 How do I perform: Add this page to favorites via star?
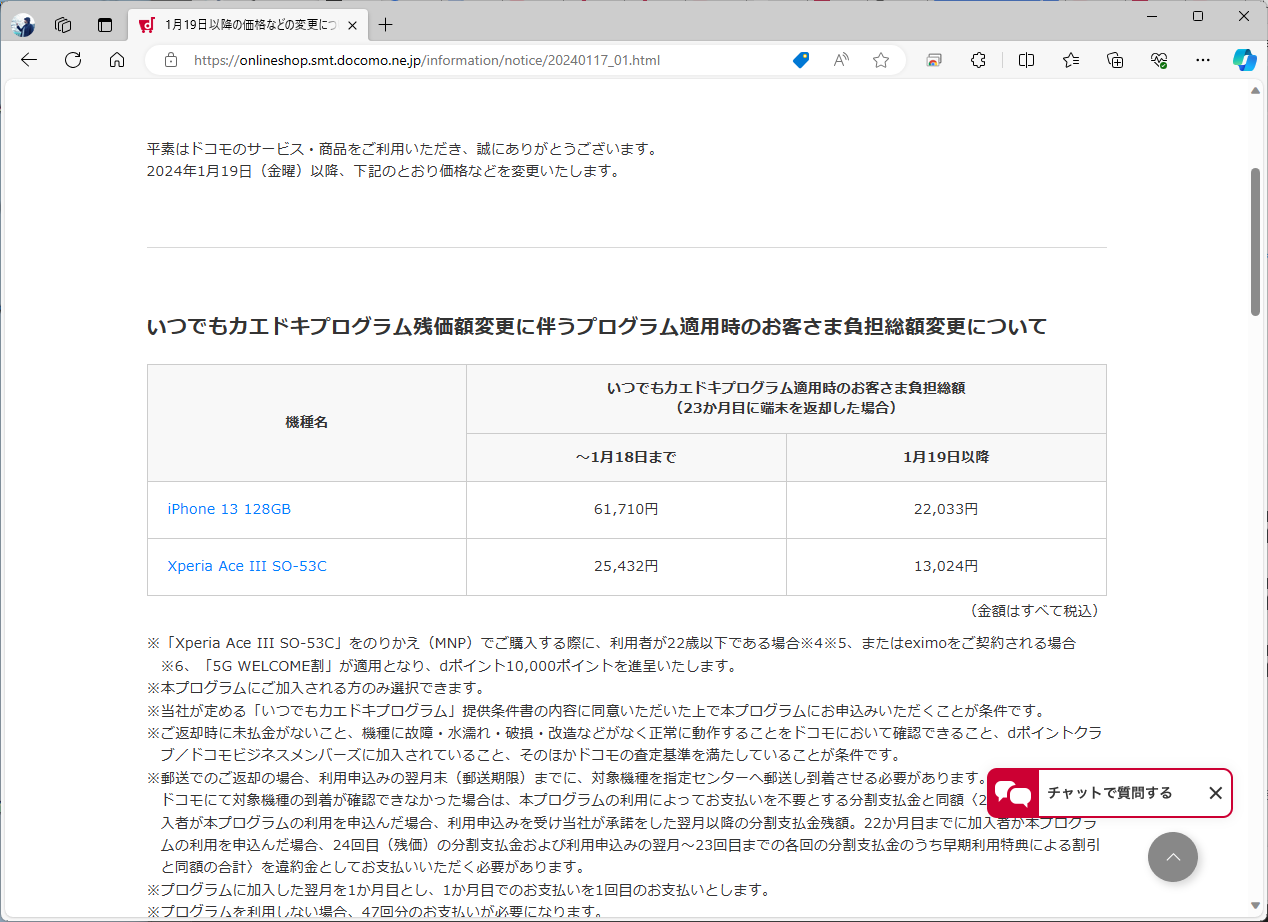(x=880, y=60)
